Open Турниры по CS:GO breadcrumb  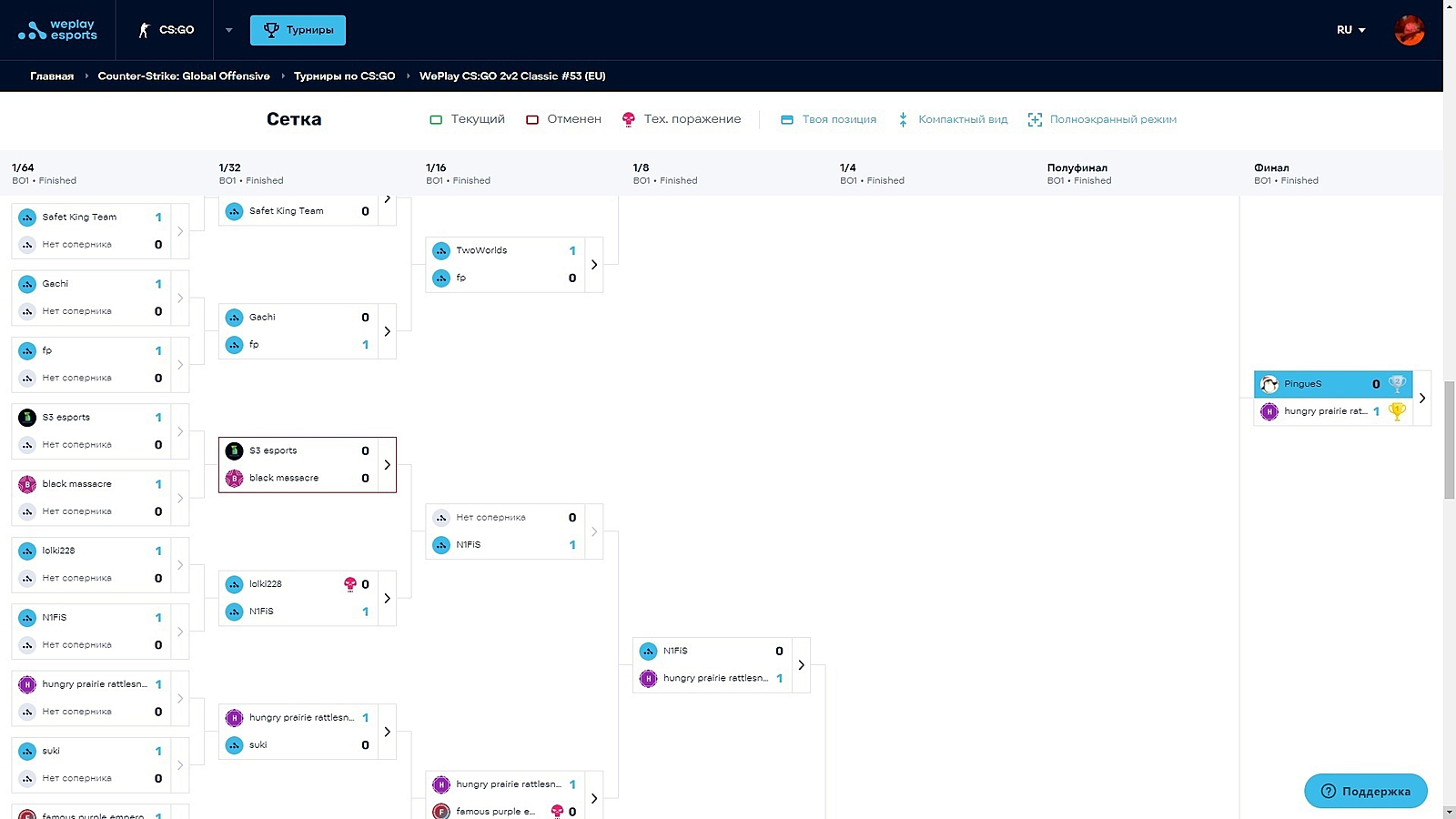click(344, 76)
